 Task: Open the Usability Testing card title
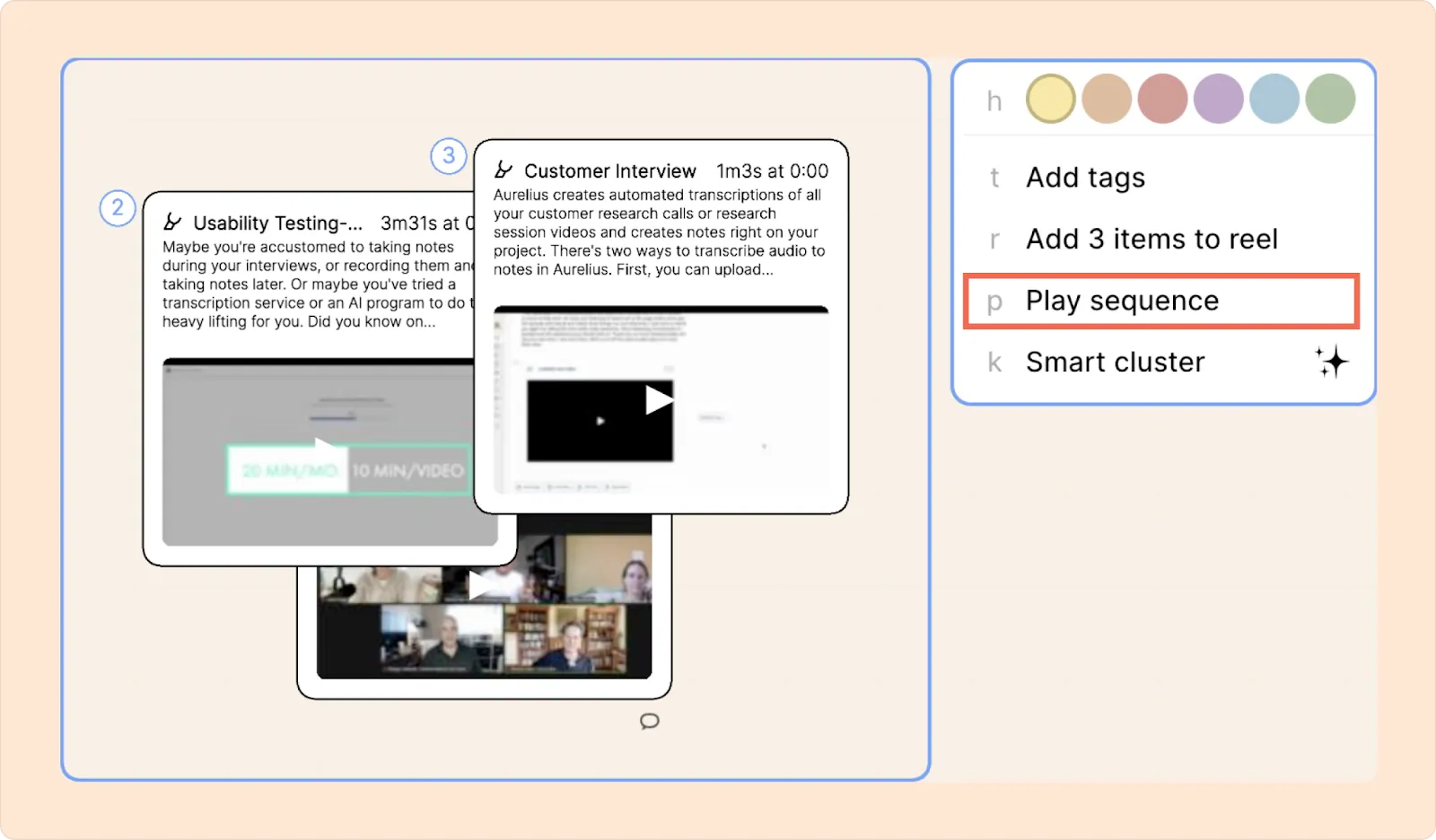(x=278, y=223)
